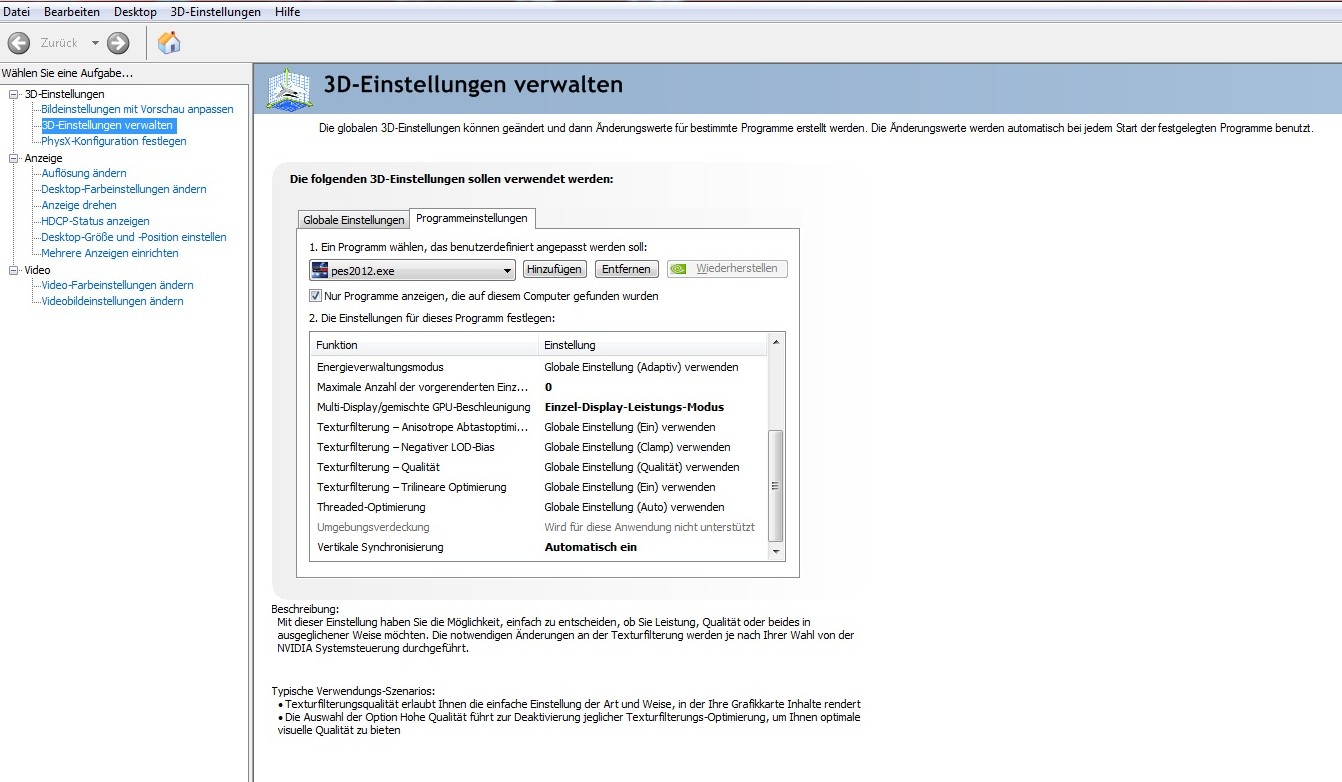Select Texturfilterung – Anisotrope Abtastoptimierung row
Image resolution: width=1342 pixels, height=782 pixels.
tap(538, 427)
